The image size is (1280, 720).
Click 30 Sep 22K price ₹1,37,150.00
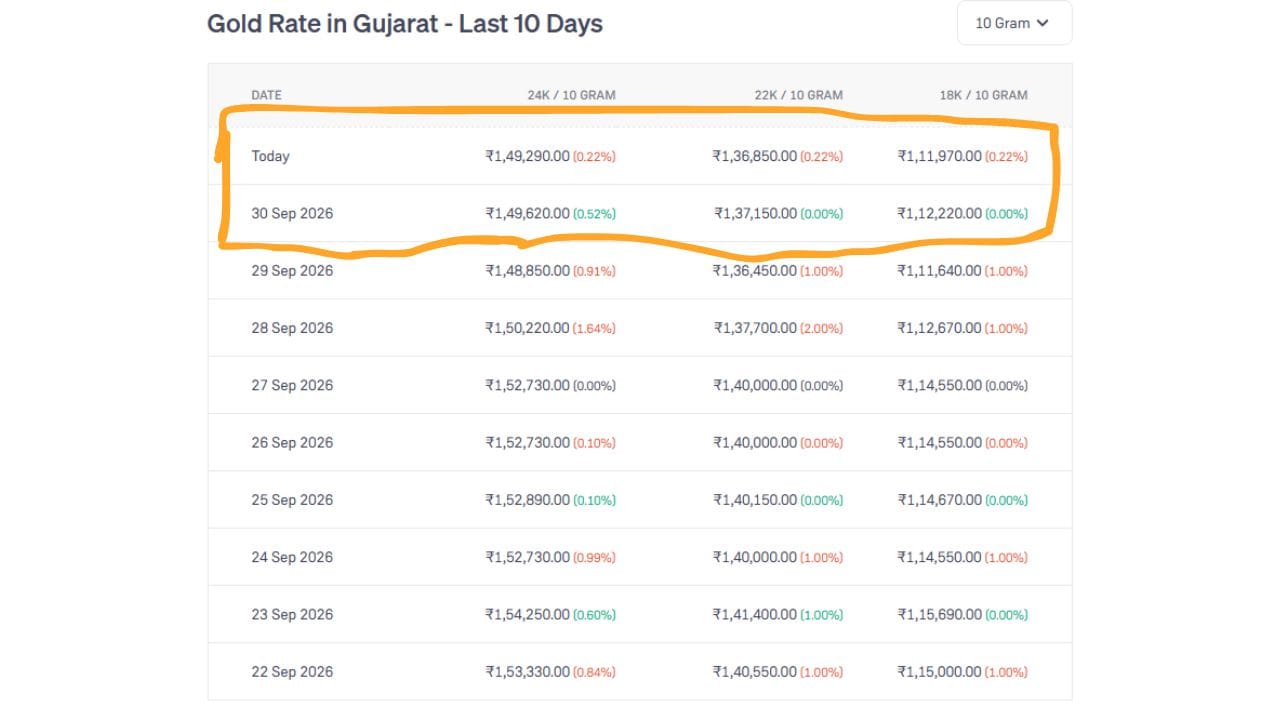[755, 213]
